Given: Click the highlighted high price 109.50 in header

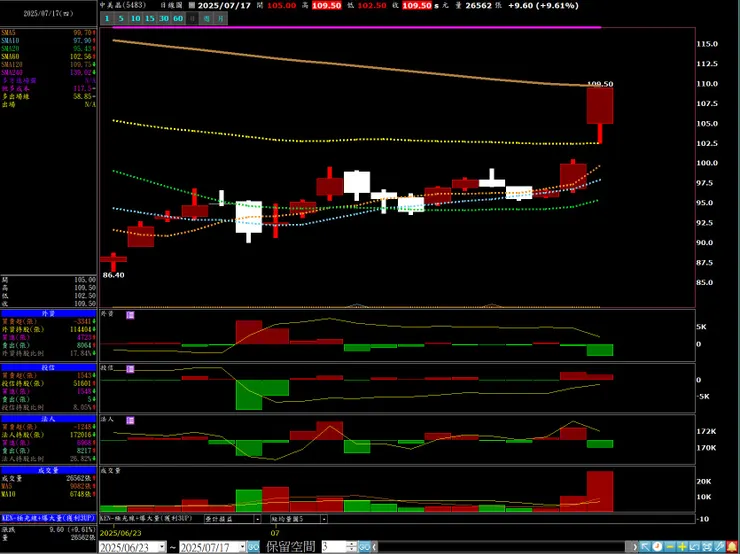Looking at the screenshot, I should [x=326, y=6].
